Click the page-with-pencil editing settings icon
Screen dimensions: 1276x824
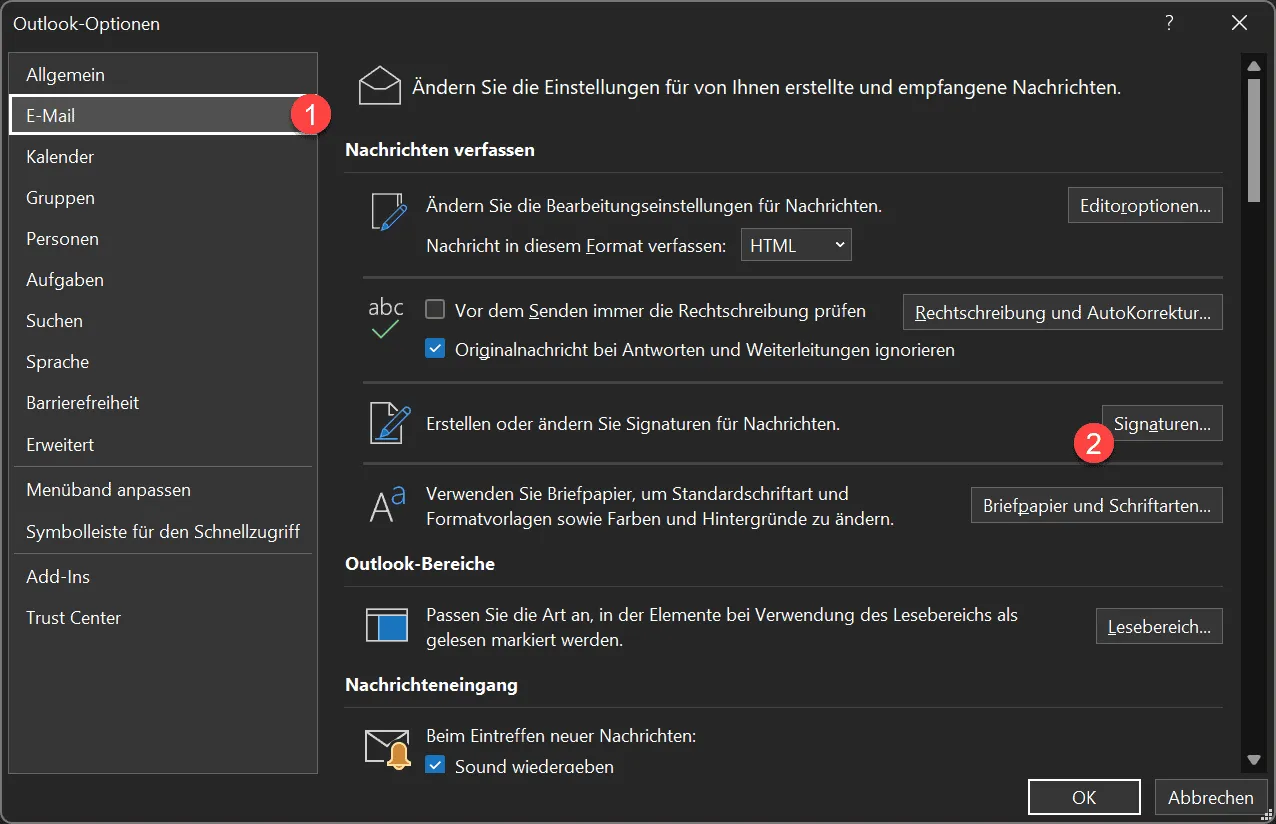(x=388, y=213)
